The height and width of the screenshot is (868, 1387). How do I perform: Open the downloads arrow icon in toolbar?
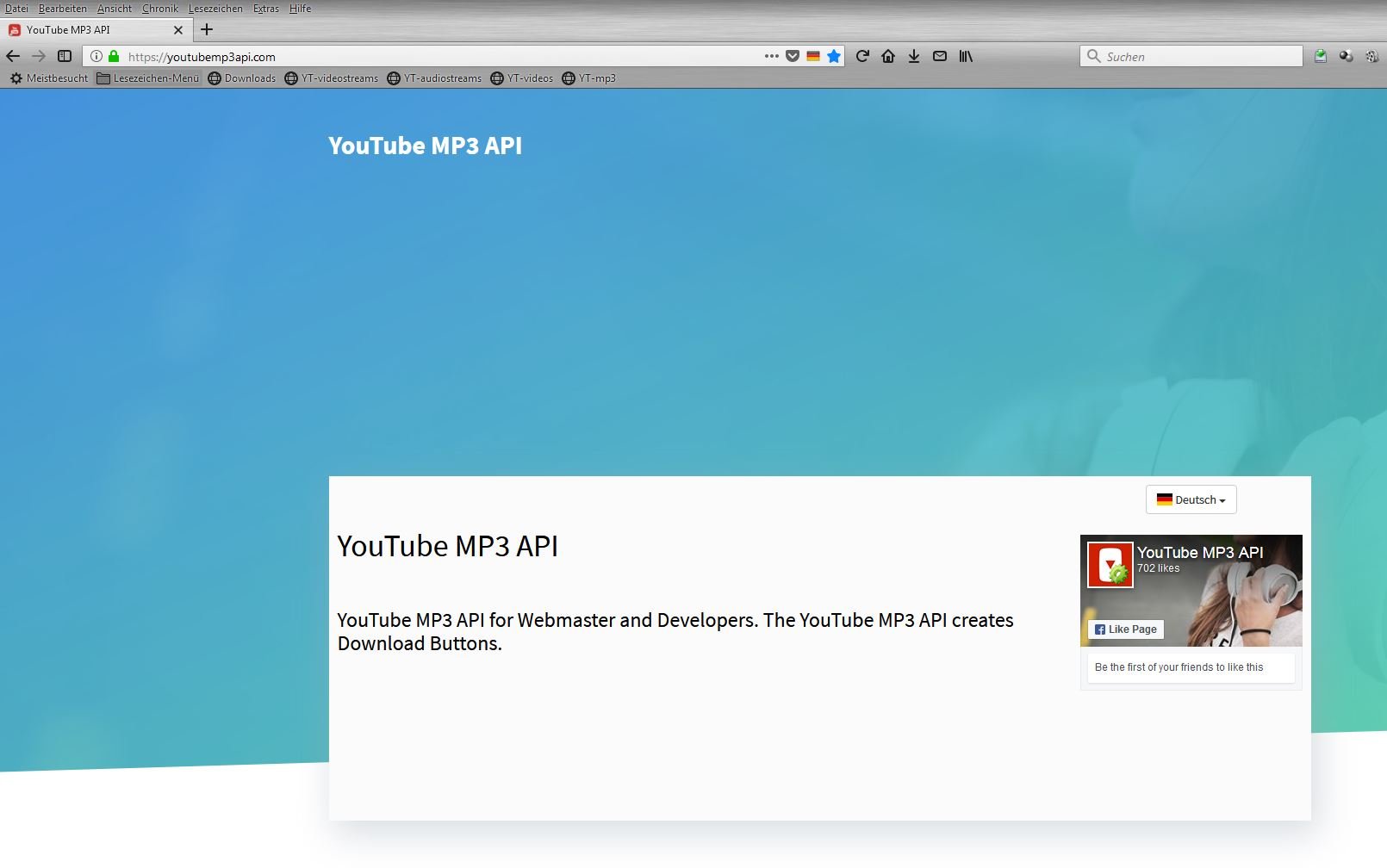click(914, 56)
